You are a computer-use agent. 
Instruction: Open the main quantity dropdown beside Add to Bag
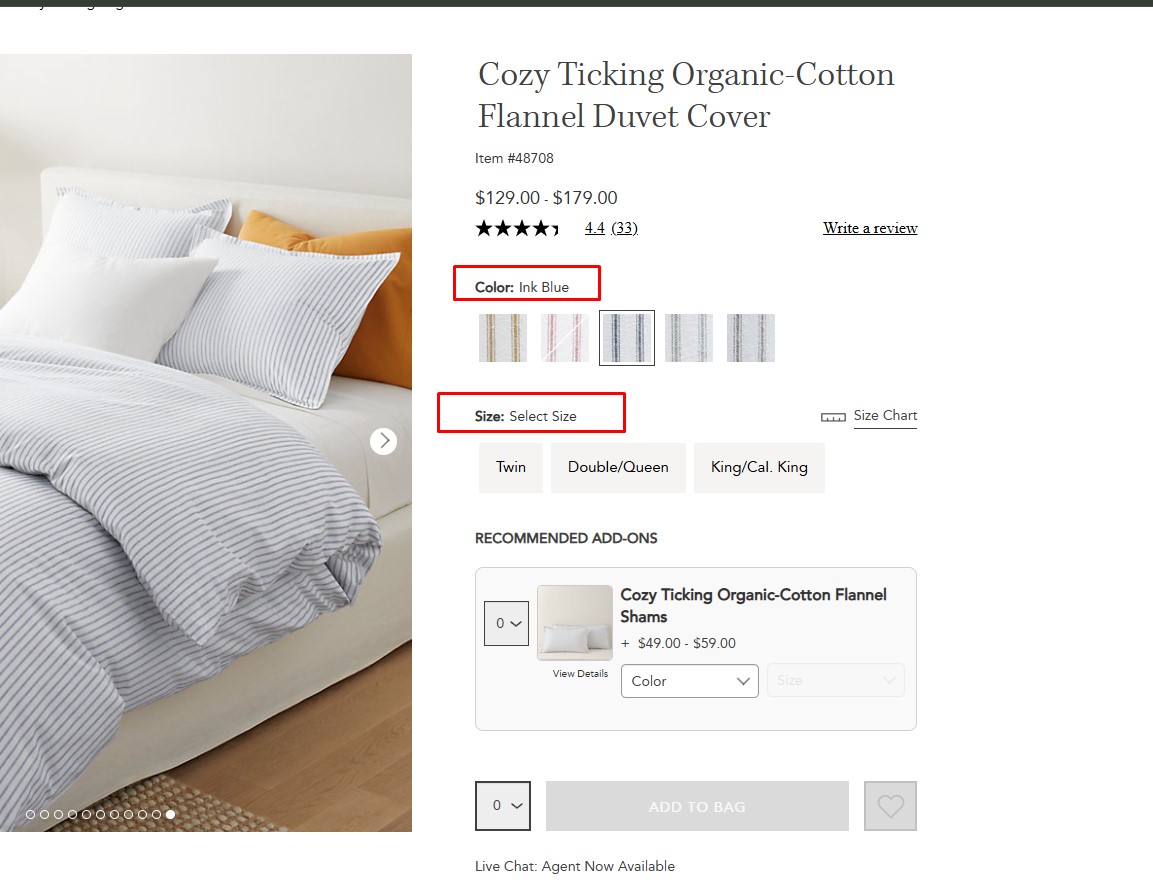503,806
